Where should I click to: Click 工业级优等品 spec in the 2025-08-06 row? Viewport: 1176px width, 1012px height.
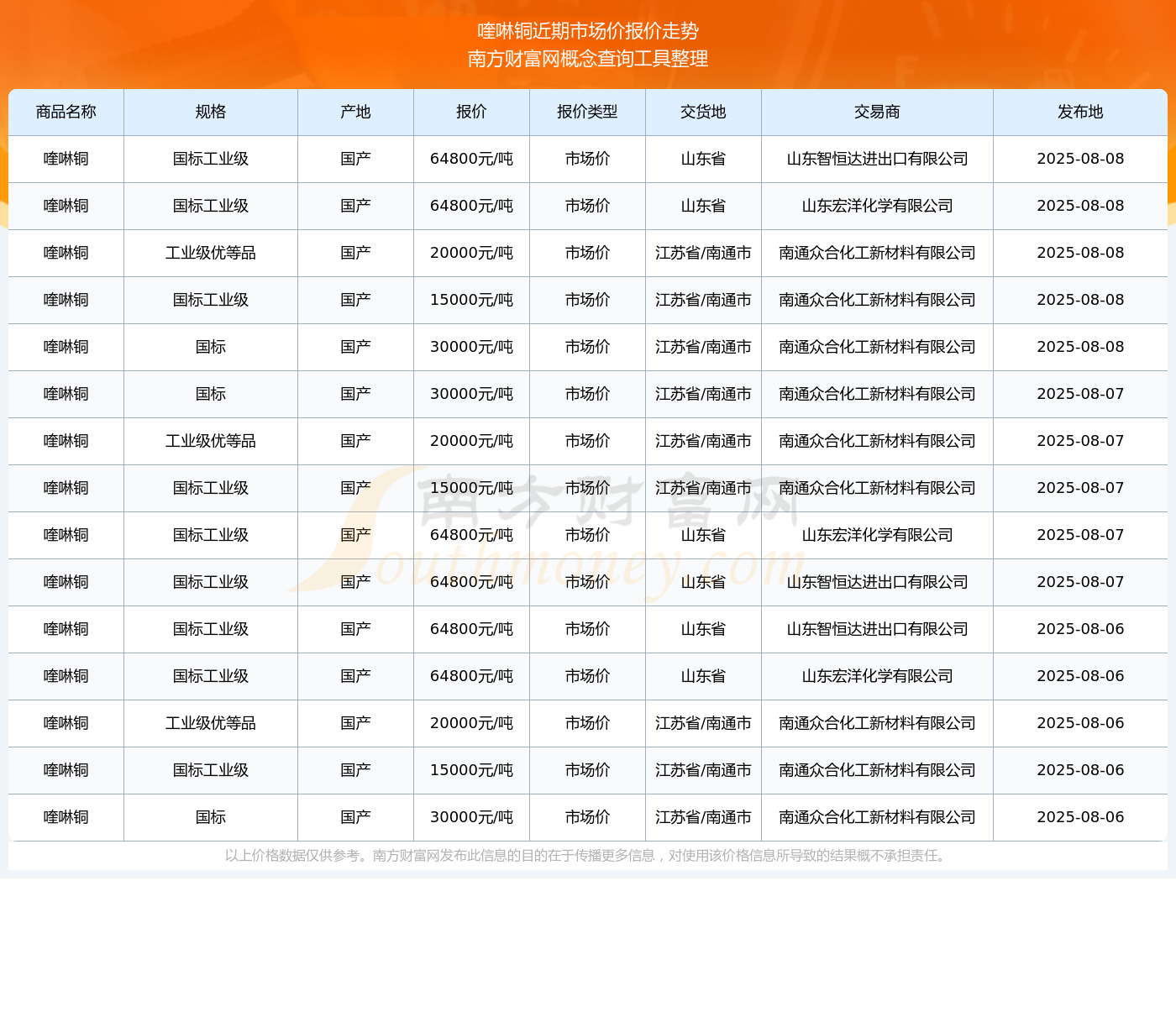pyautogui.click(x=211, y=723)
